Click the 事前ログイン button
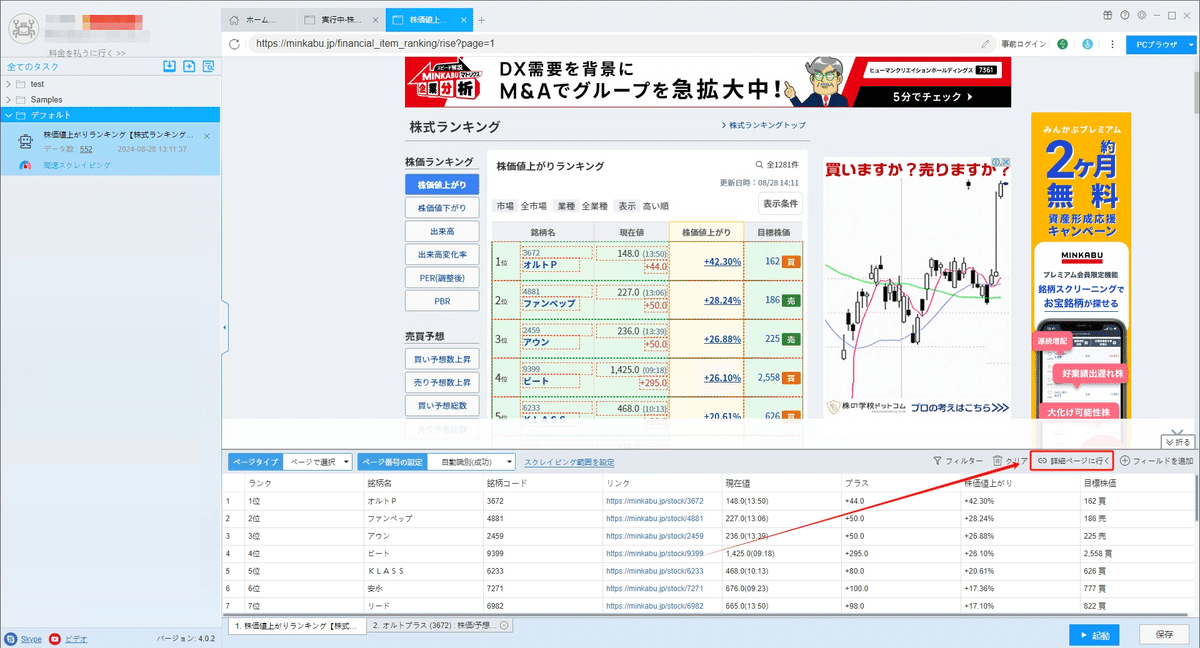The width and height of the screenshot is (1200, 648). [1024, 44]
